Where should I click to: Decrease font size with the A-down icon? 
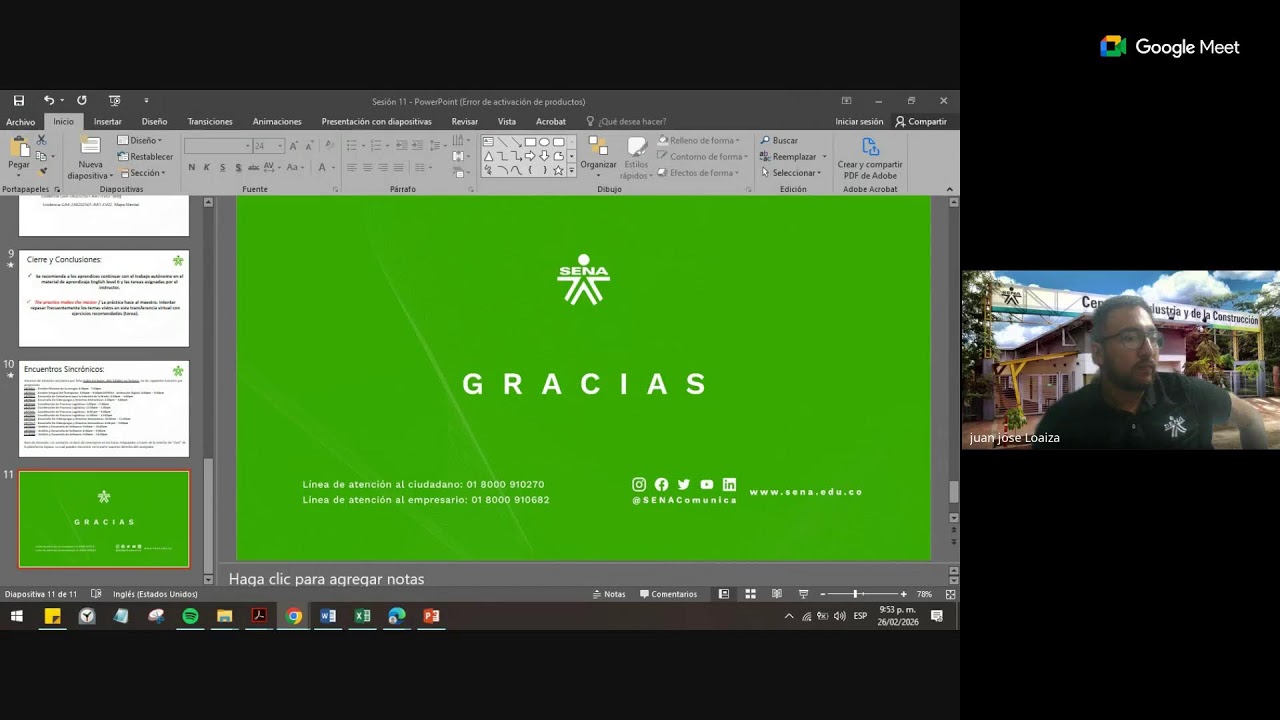(x=309, y=146)
